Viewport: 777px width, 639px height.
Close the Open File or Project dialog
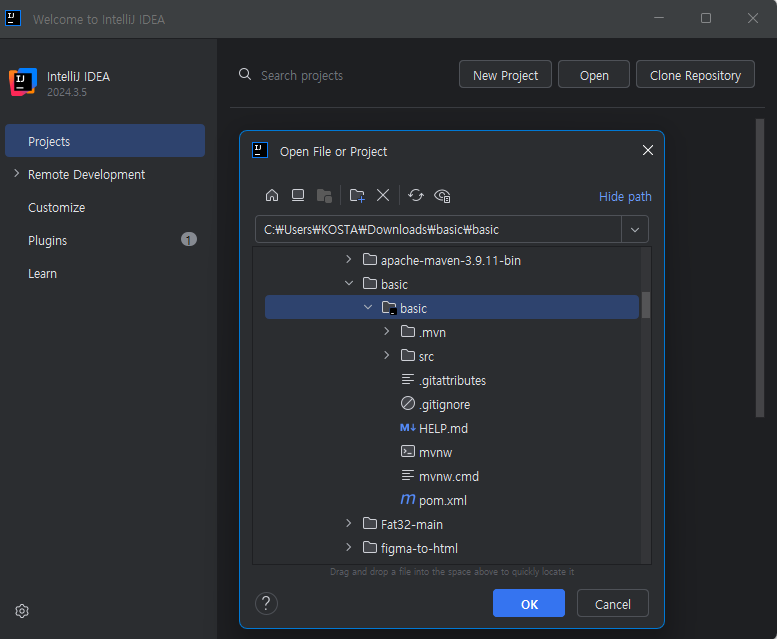click(648, 150)
